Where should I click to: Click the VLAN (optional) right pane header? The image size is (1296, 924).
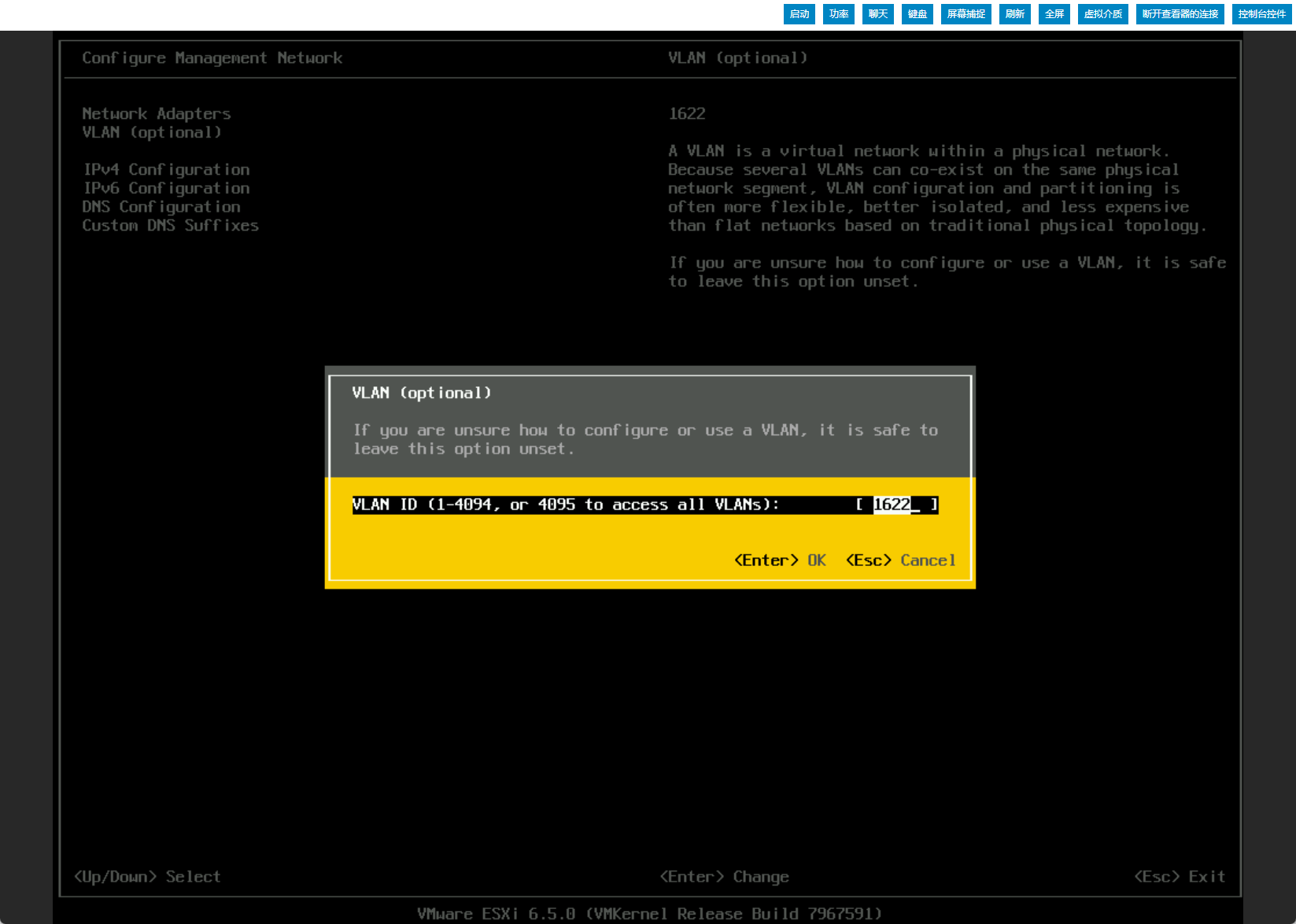tap(737, 58)
